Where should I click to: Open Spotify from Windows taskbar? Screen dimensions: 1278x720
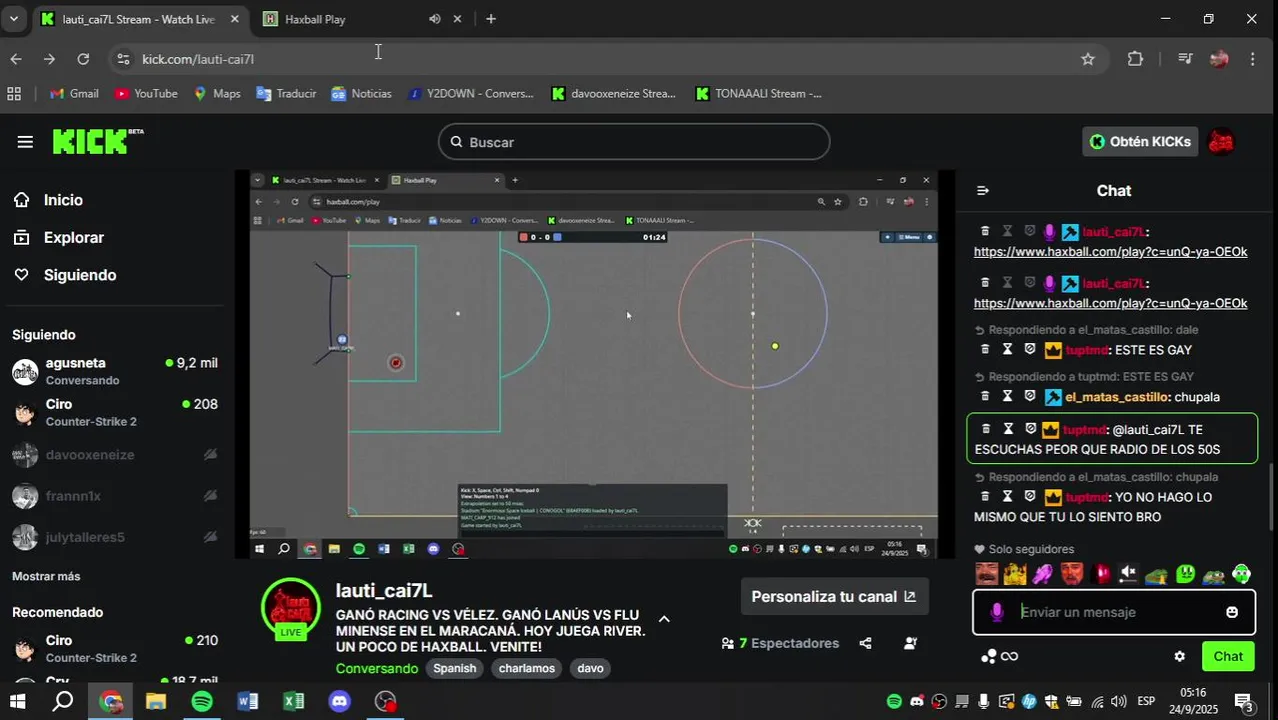[x=202, y=701]
